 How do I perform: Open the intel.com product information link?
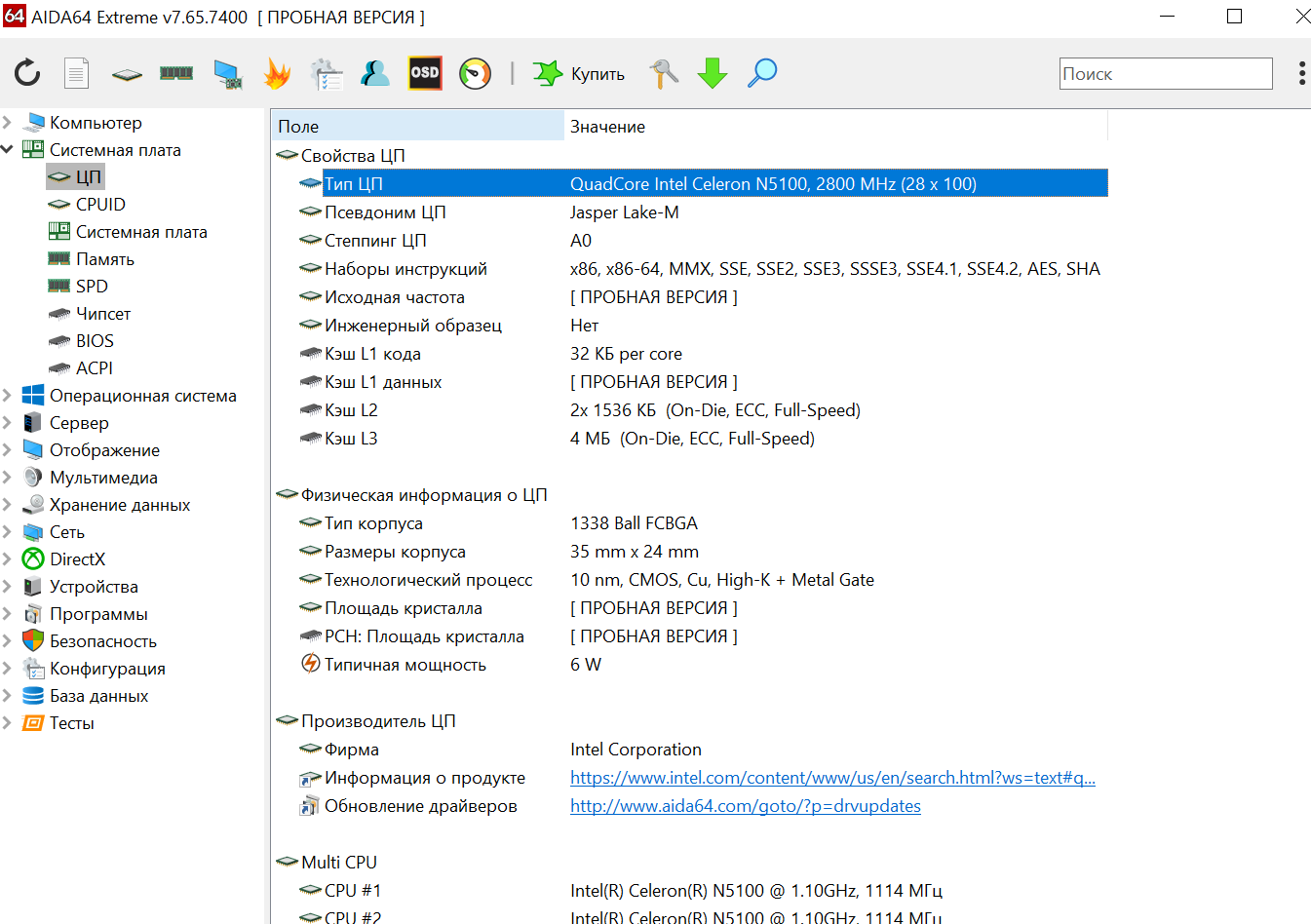point(832,778)
